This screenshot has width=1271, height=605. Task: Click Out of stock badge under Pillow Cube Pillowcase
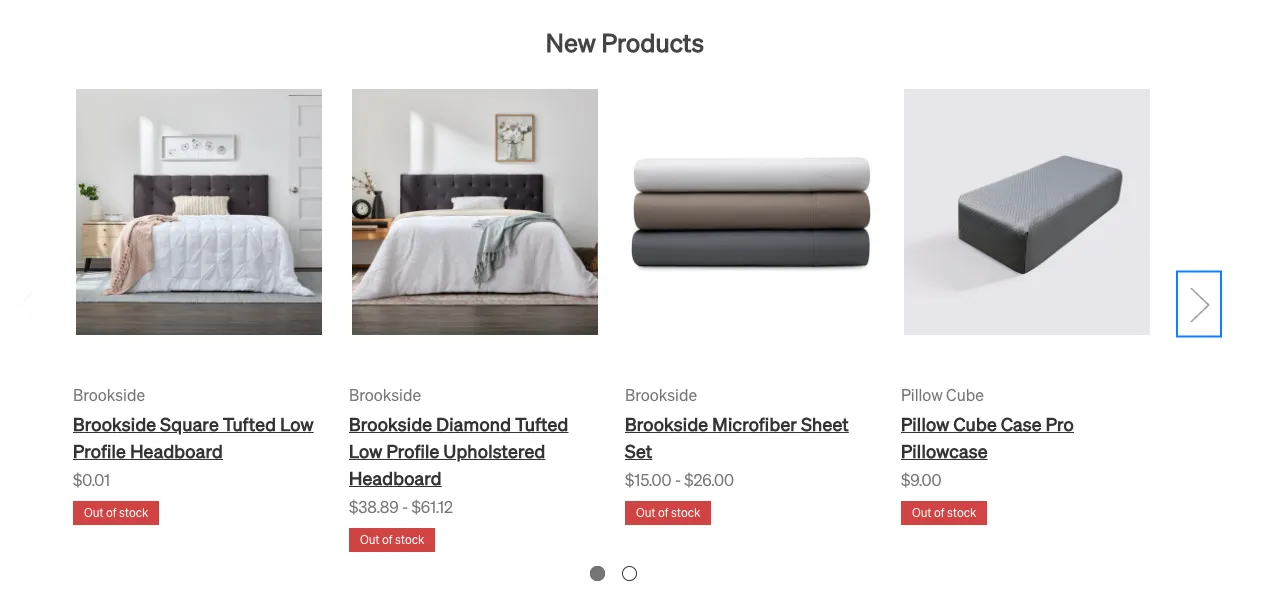pos(944,513)
